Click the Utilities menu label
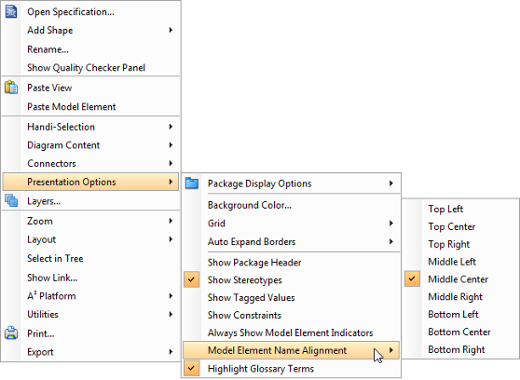520x380 pixels. pyautogui.click(x=43, y=314)
